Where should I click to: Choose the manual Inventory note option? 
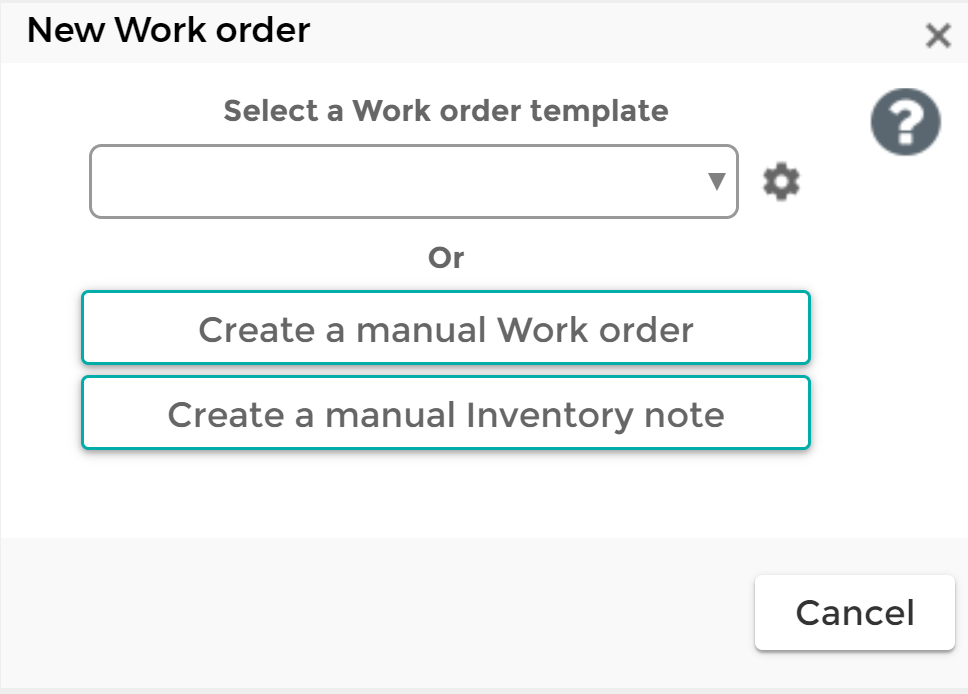445,412
